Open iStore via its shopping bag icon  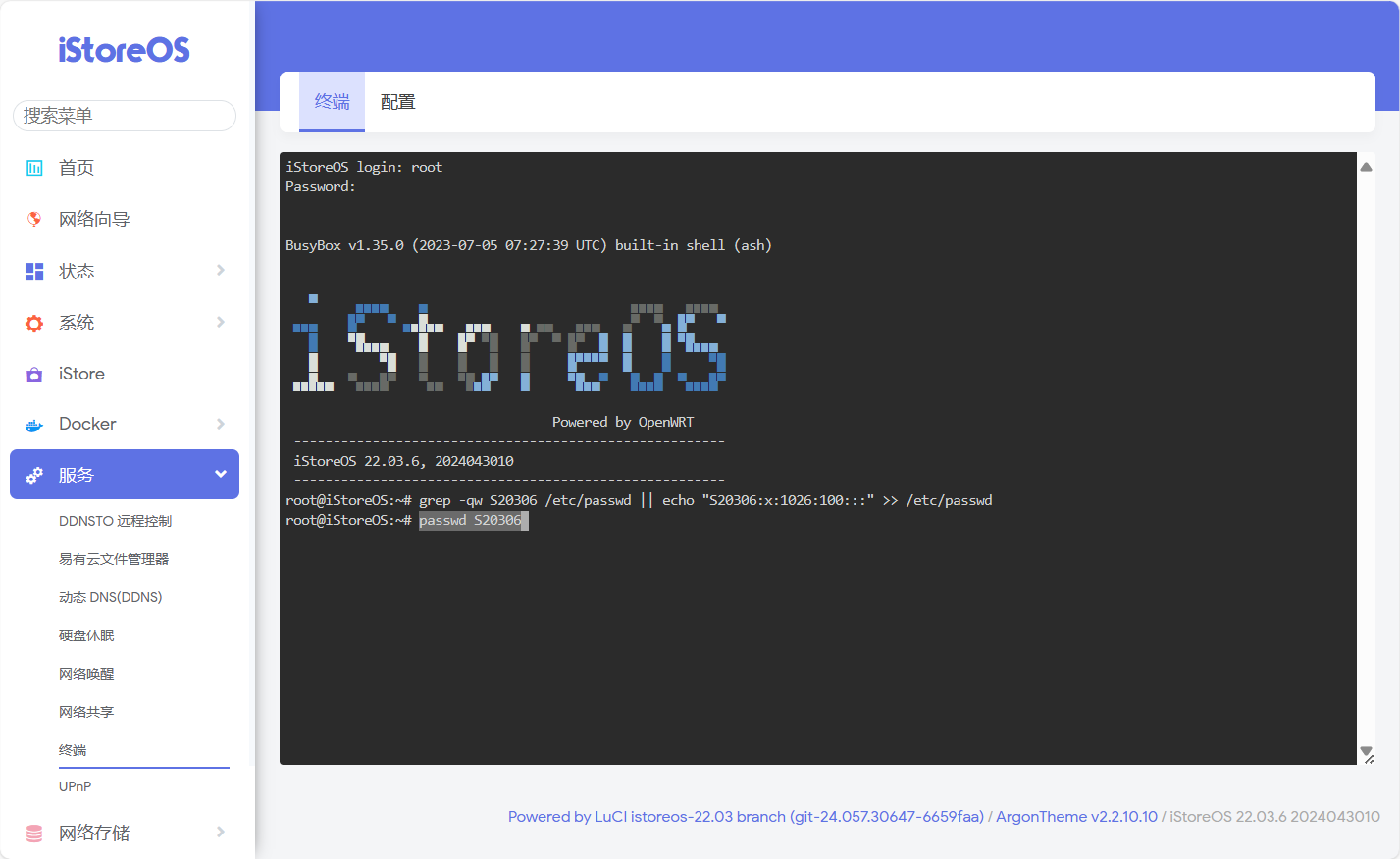point(34,375)
